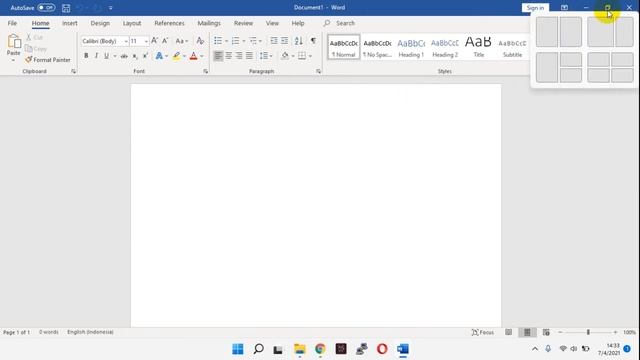Open the Borders dropdown arrow
The width and height of the screenshot is (640, 360).
[311, 56]
